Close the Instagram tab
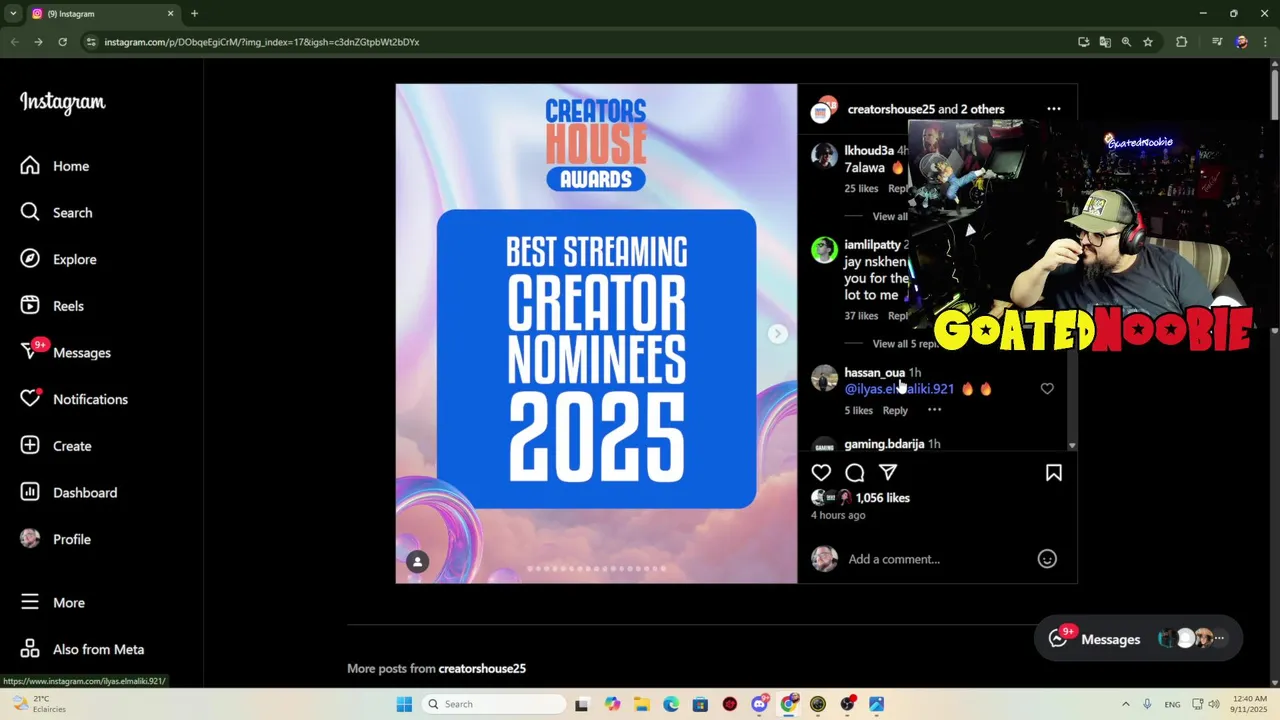 click(170, 14)
